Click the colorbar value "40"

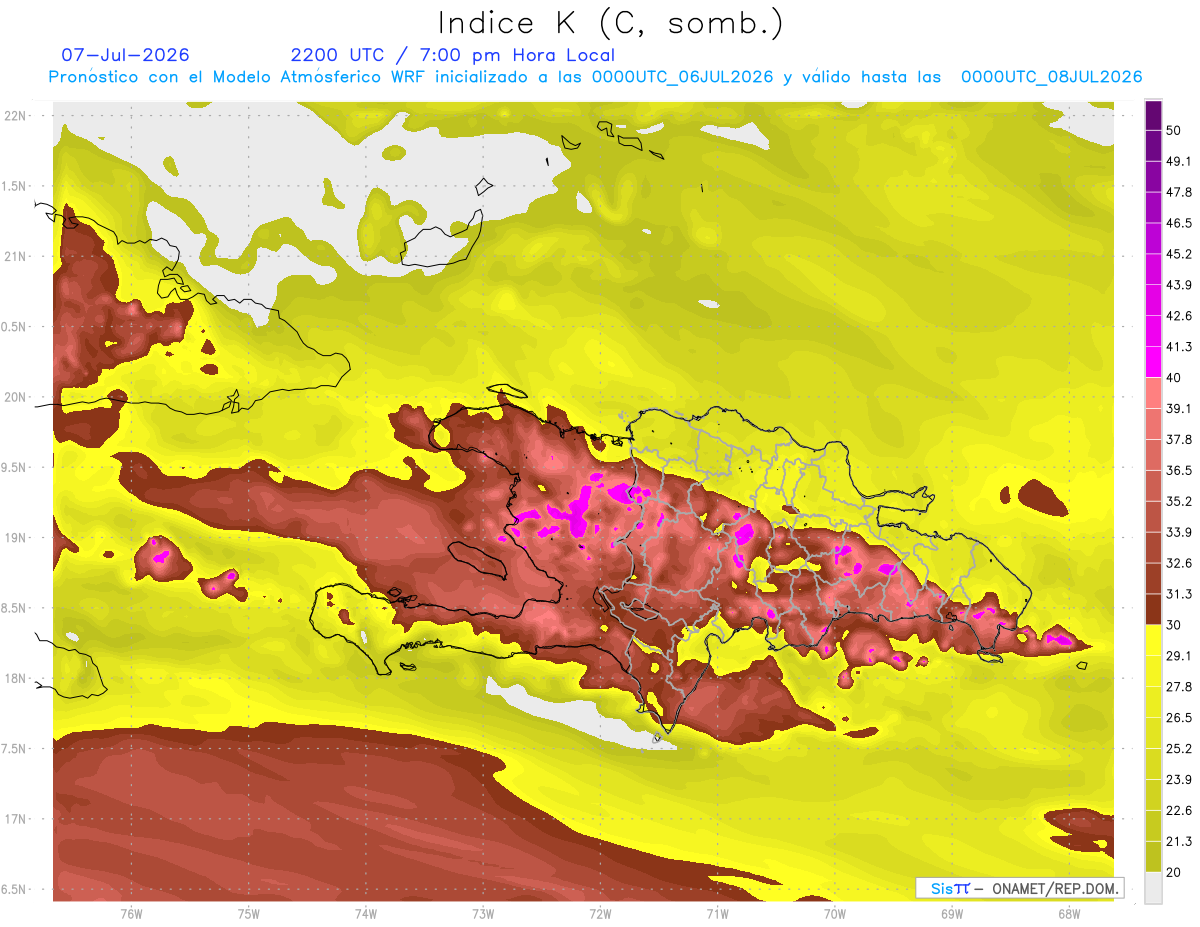(x=1174, y=377)
